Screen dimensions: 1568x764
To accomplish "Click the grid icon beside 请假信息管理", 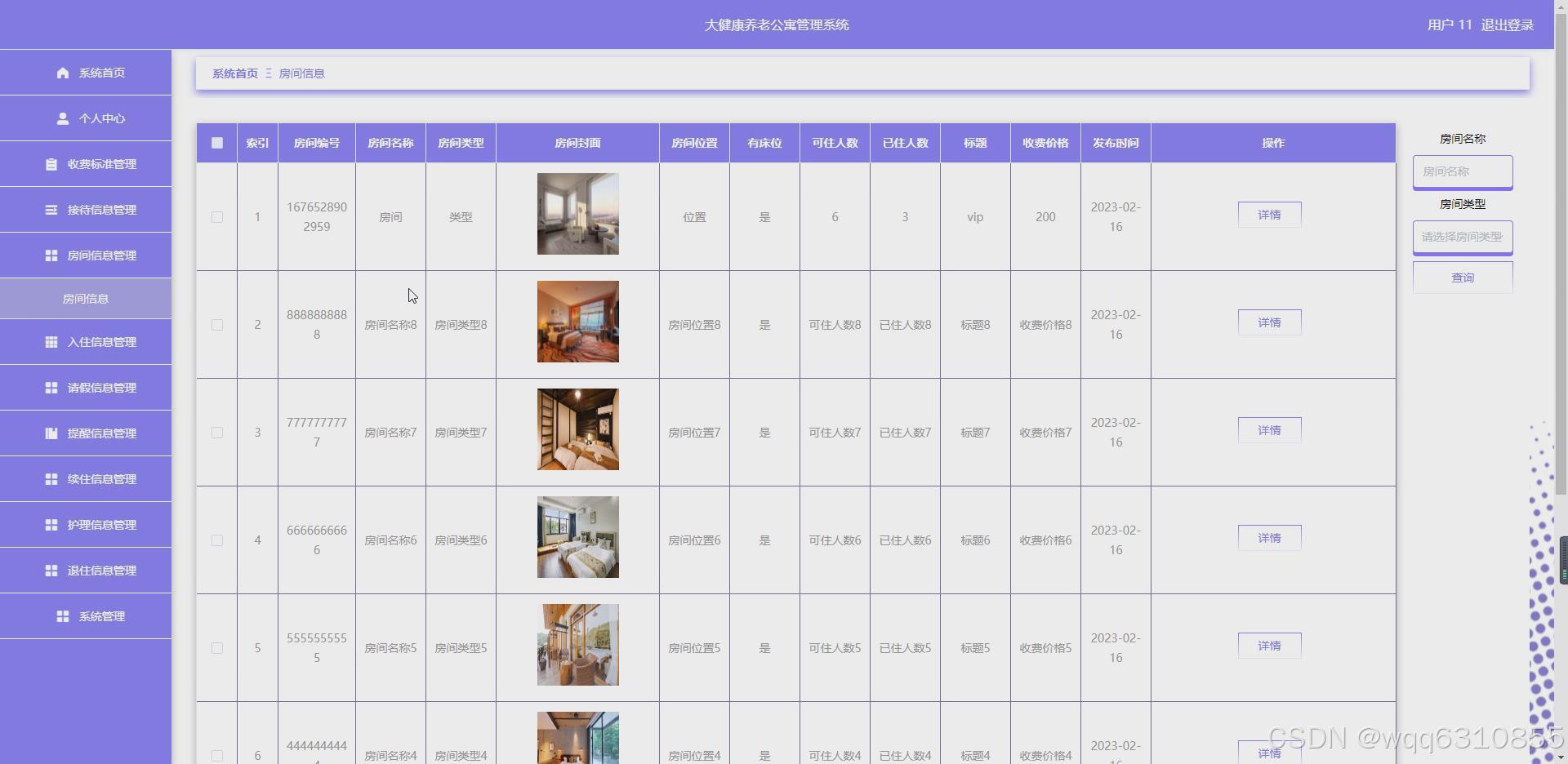I will (x=51, y=388).
